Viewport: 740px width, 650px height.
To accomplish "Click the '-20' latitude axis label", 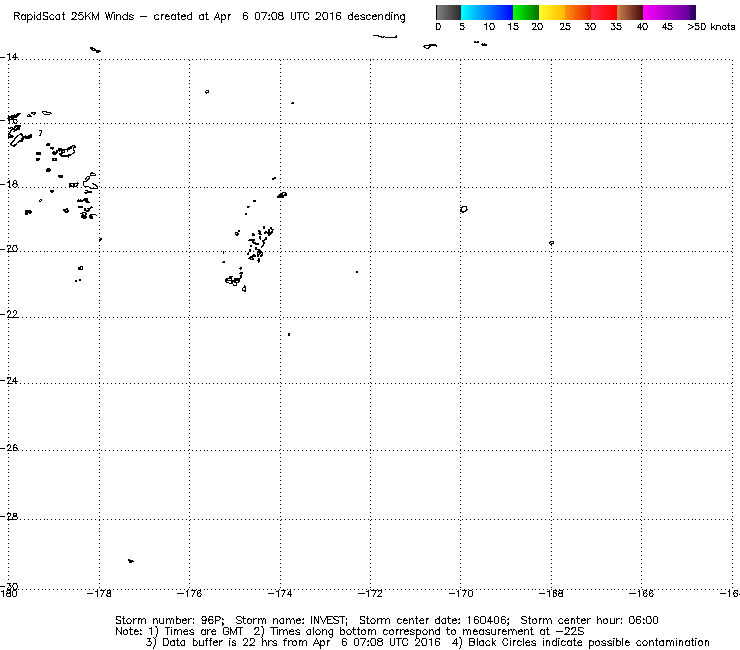I will [x=9, y=249].
